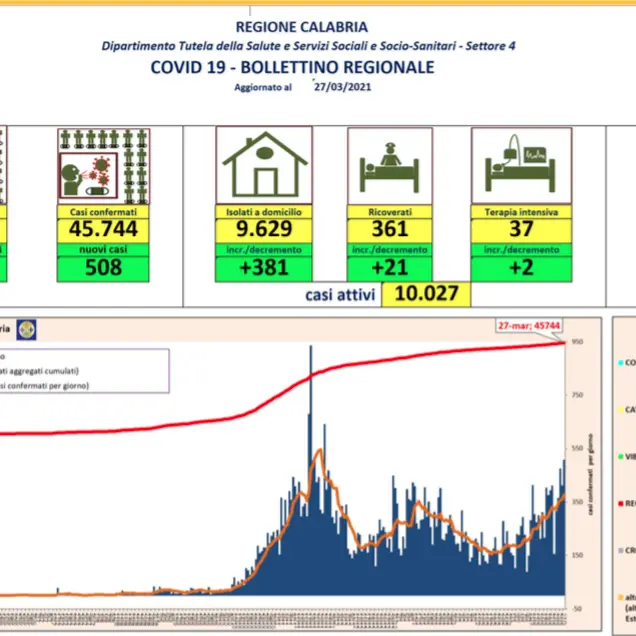Click the Casi confermati value 45.744
Viewport: 636px width, 636px height.
click(103, 229)
